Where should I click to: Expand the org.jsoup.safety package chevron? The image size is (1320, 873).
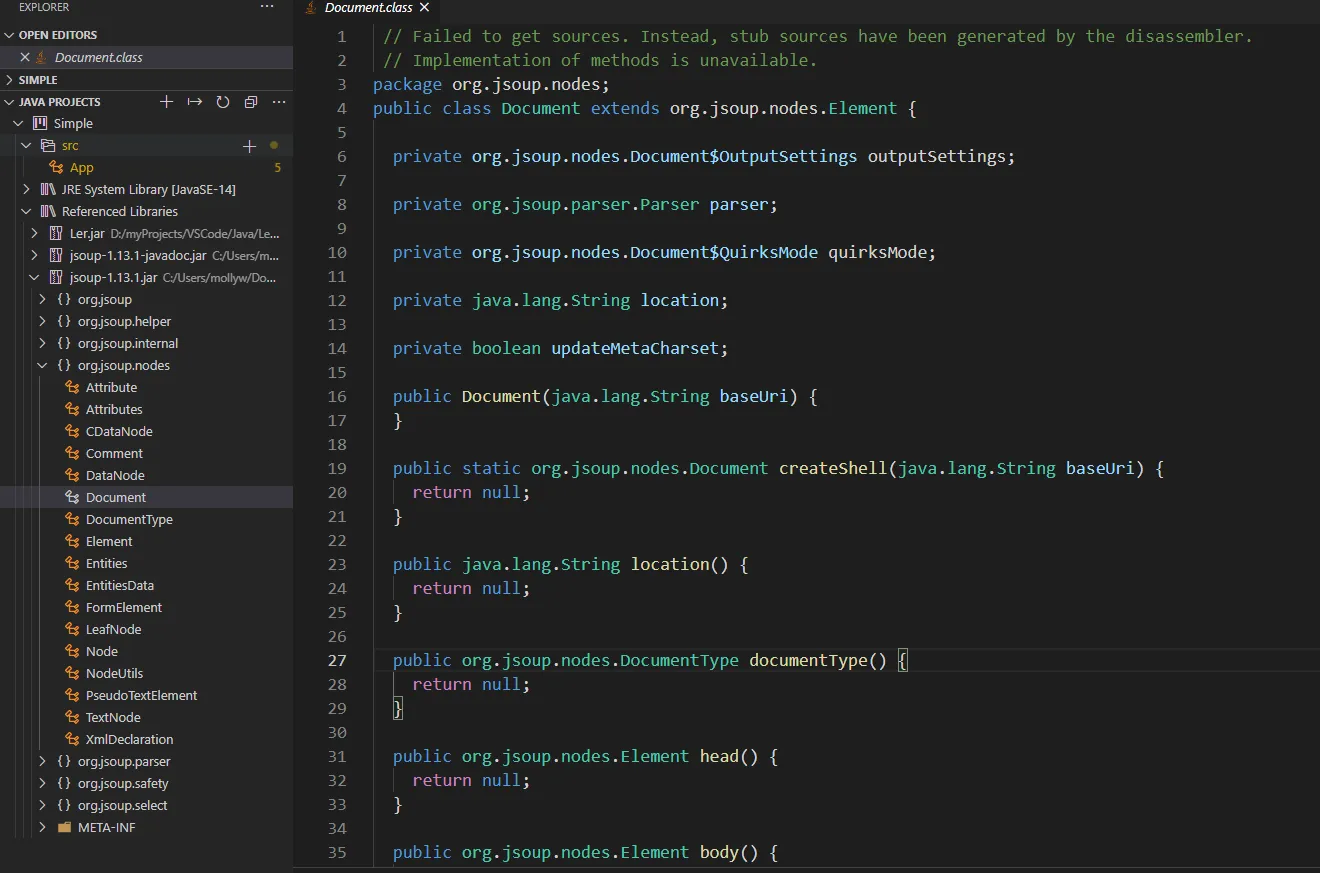click(x=42, y=784)
